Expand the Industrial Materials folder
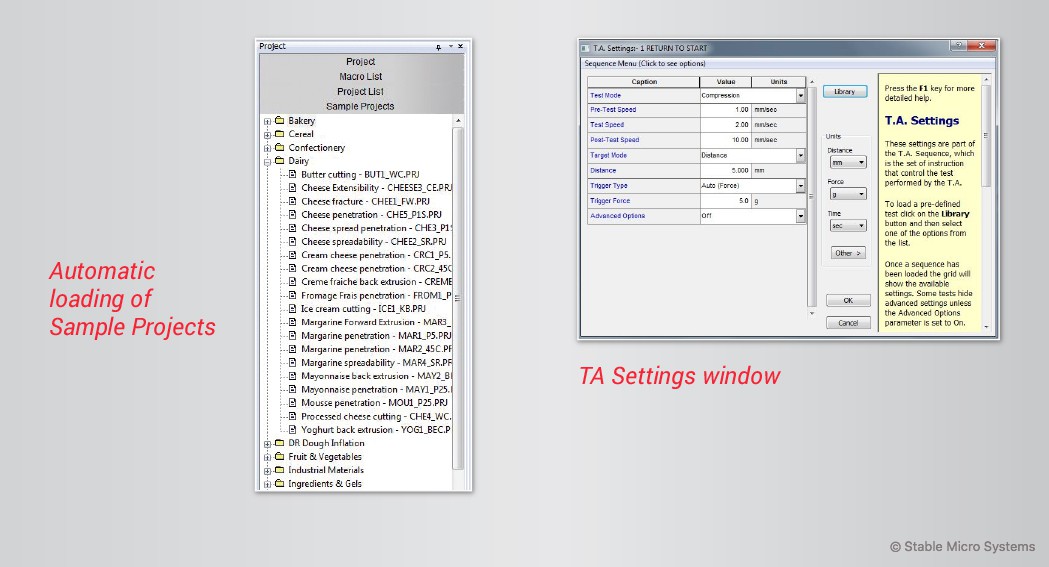This screenshot has width=1049, height=567. (x=268, y=471)
